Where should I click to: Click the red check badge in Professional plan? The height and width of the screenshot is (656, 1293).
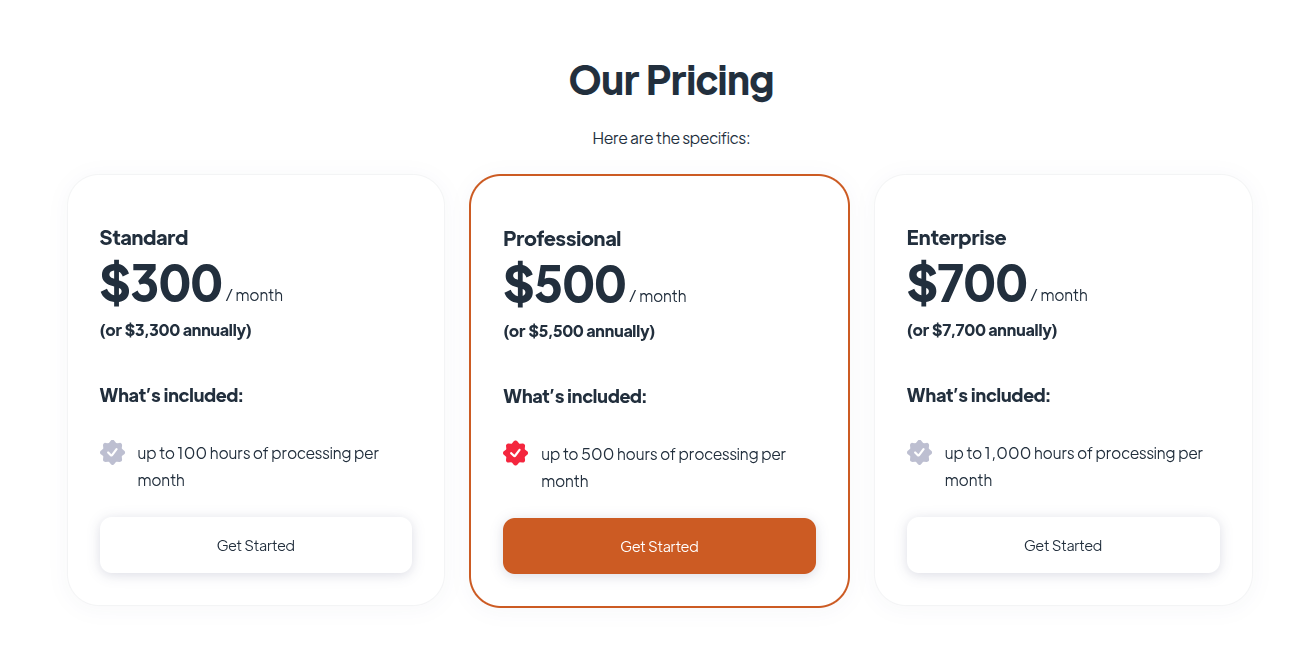point(515,454)
